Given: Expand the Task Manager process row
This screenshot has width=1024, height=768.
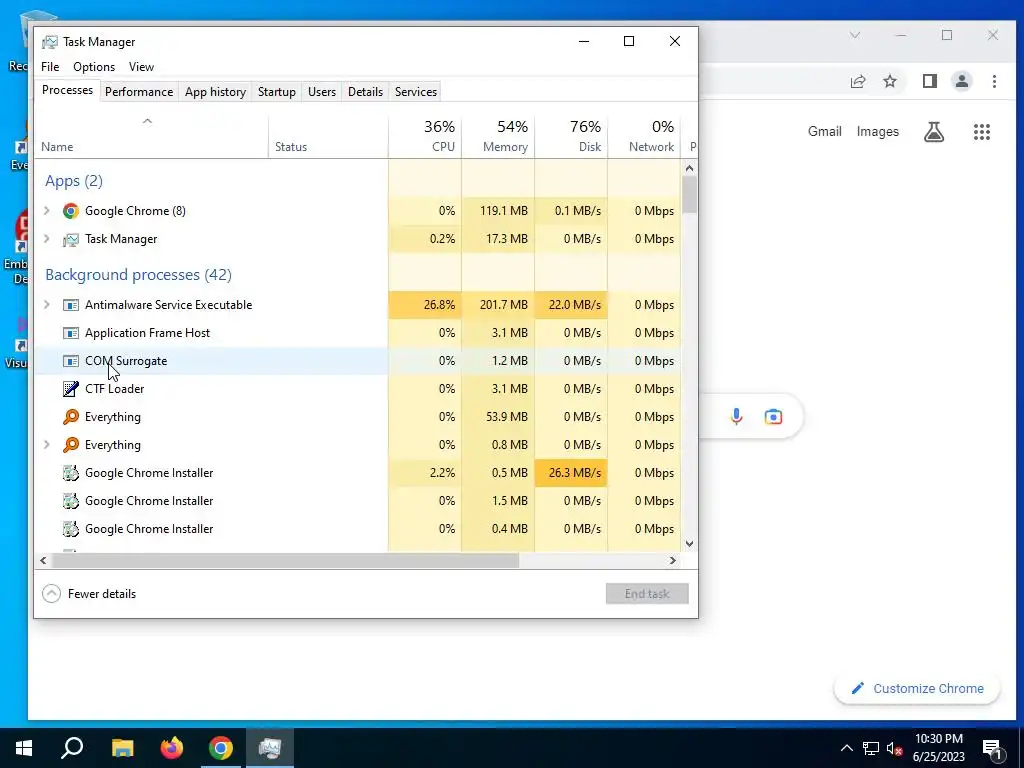Looking at the screenshot, I should coord(46,239).
